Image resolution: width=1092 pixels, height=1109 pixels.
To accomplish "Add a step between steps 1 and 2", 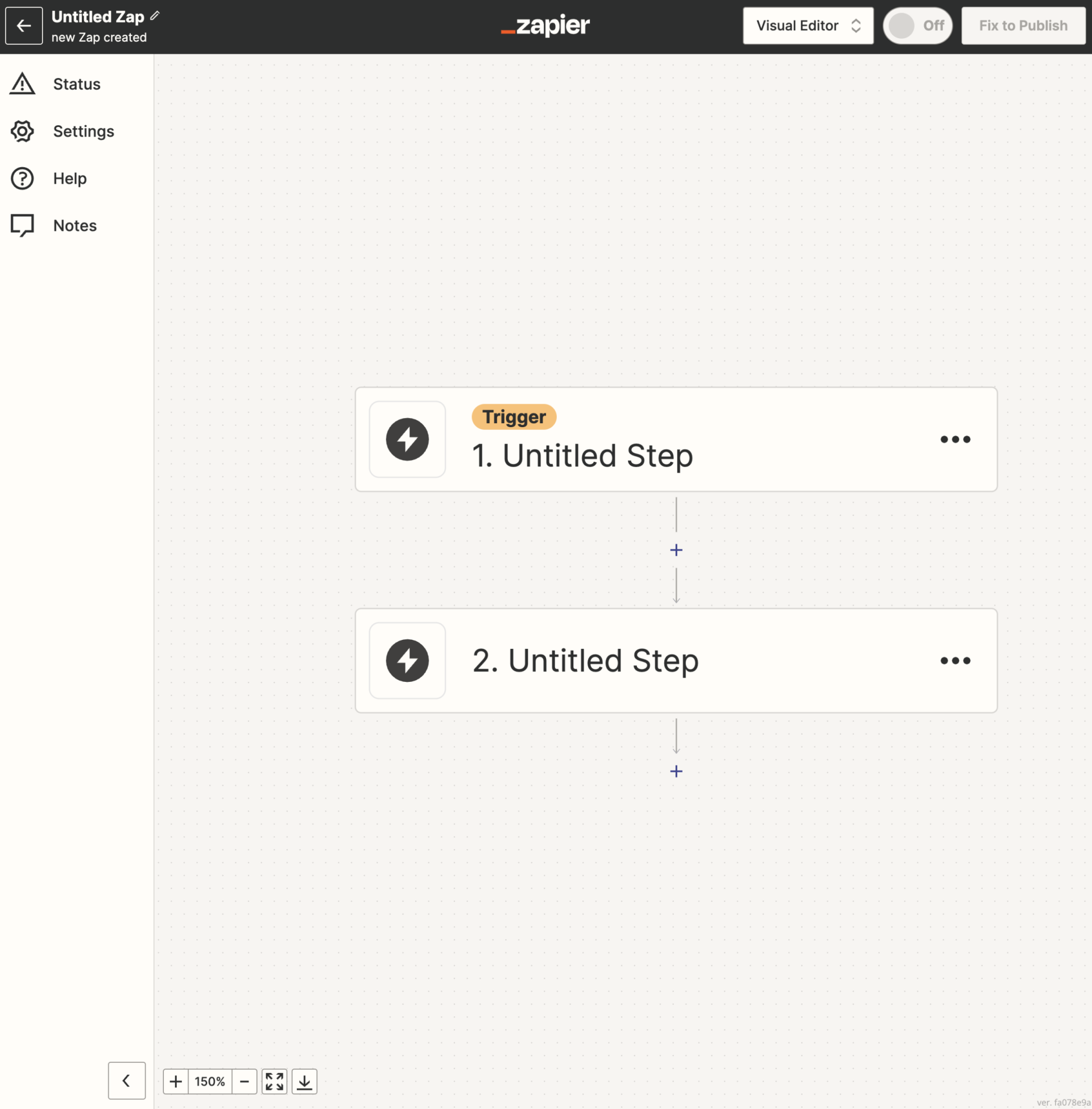I will [x=676, y=550].
